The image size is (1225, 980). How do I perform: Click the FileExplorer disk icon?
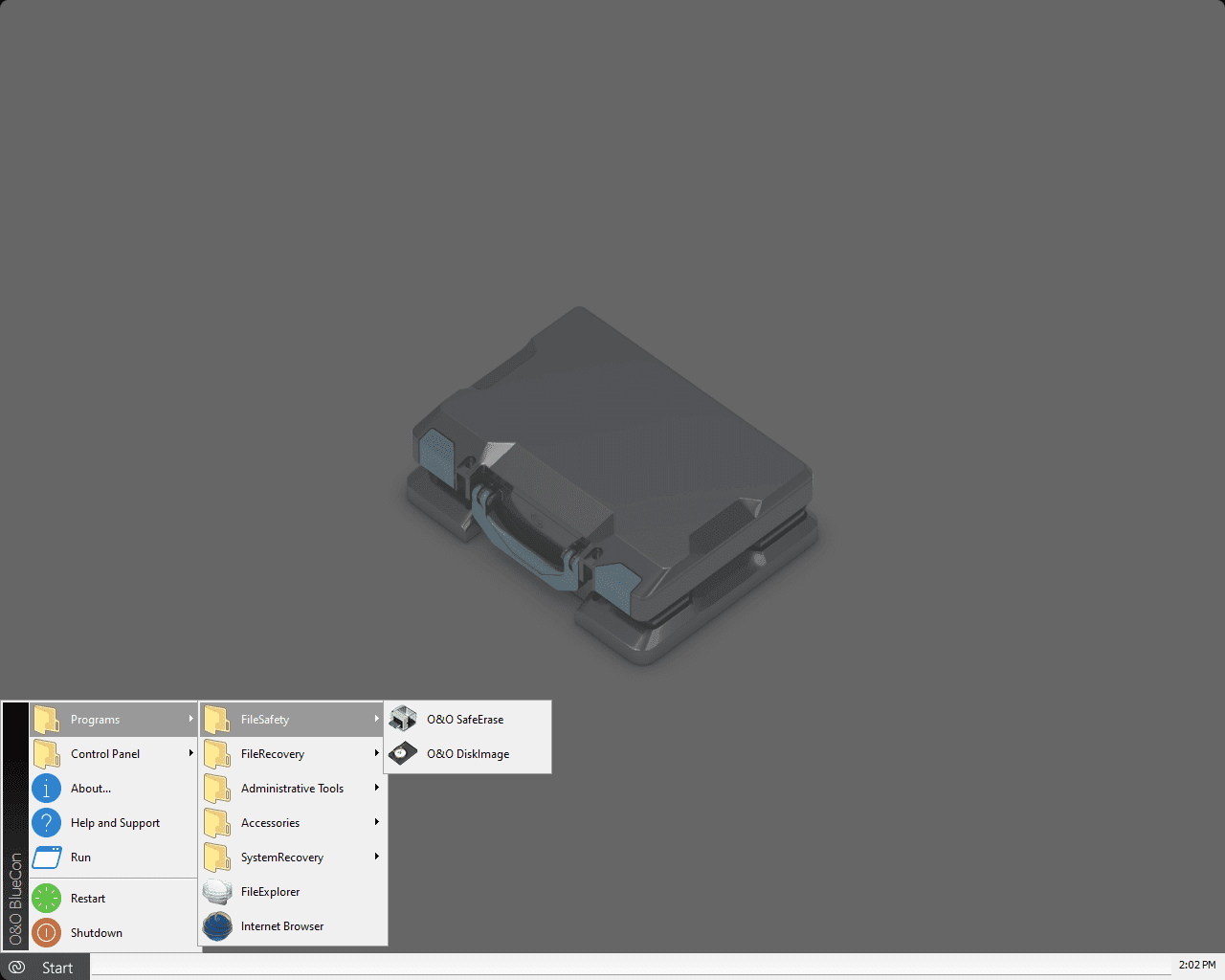[x=217, y=892]
